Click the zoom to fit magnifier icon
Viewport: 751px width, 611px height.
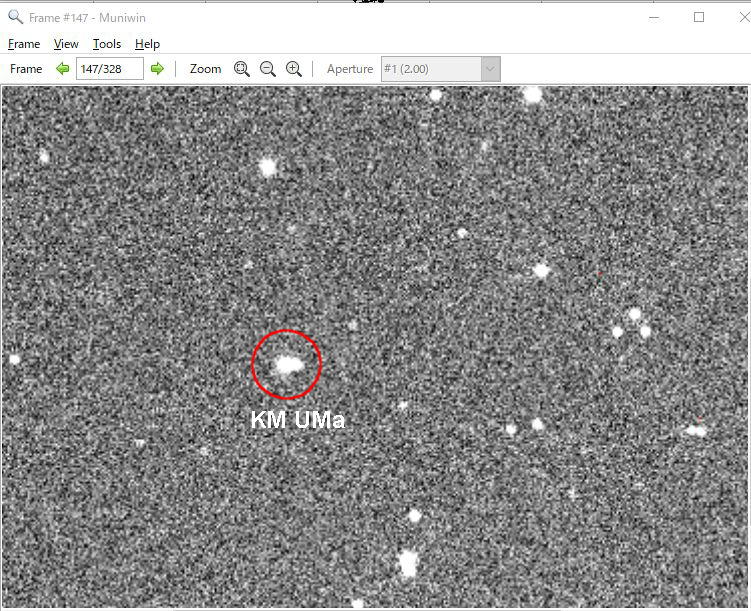coord(241,69)
